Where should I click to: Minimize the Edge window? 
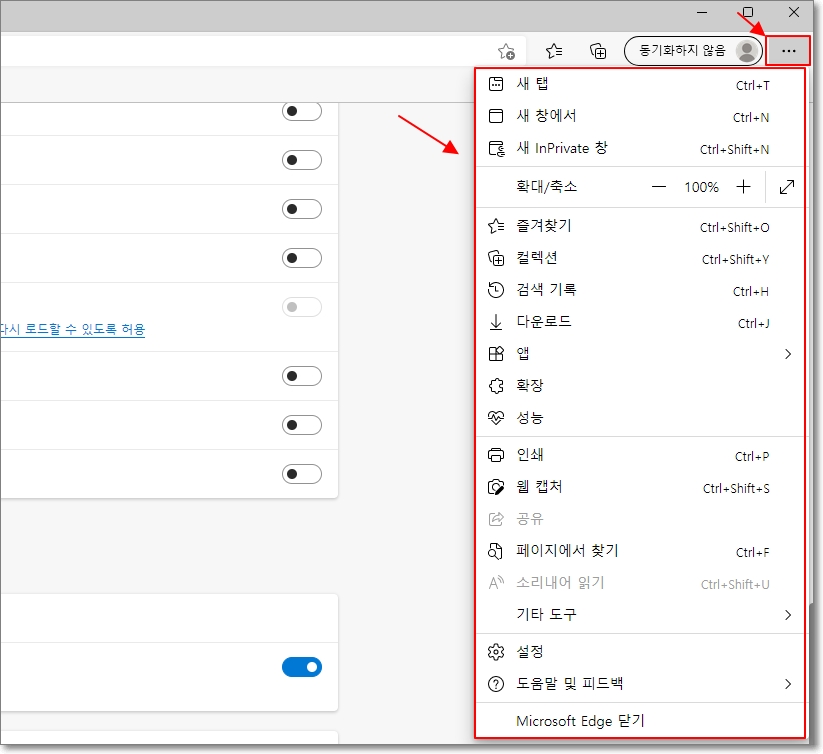pos(702,12)
